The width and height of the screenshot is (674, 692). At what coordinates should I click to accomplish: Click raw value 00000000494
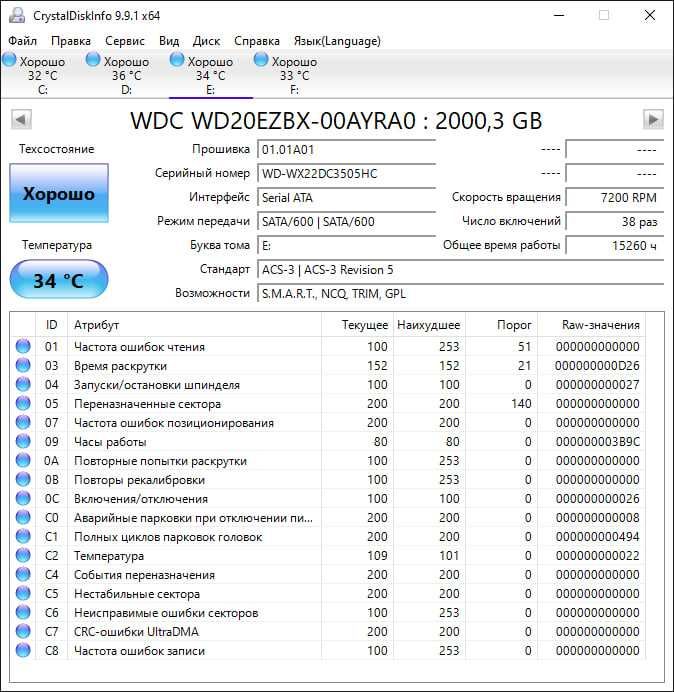tap(598, 536)
